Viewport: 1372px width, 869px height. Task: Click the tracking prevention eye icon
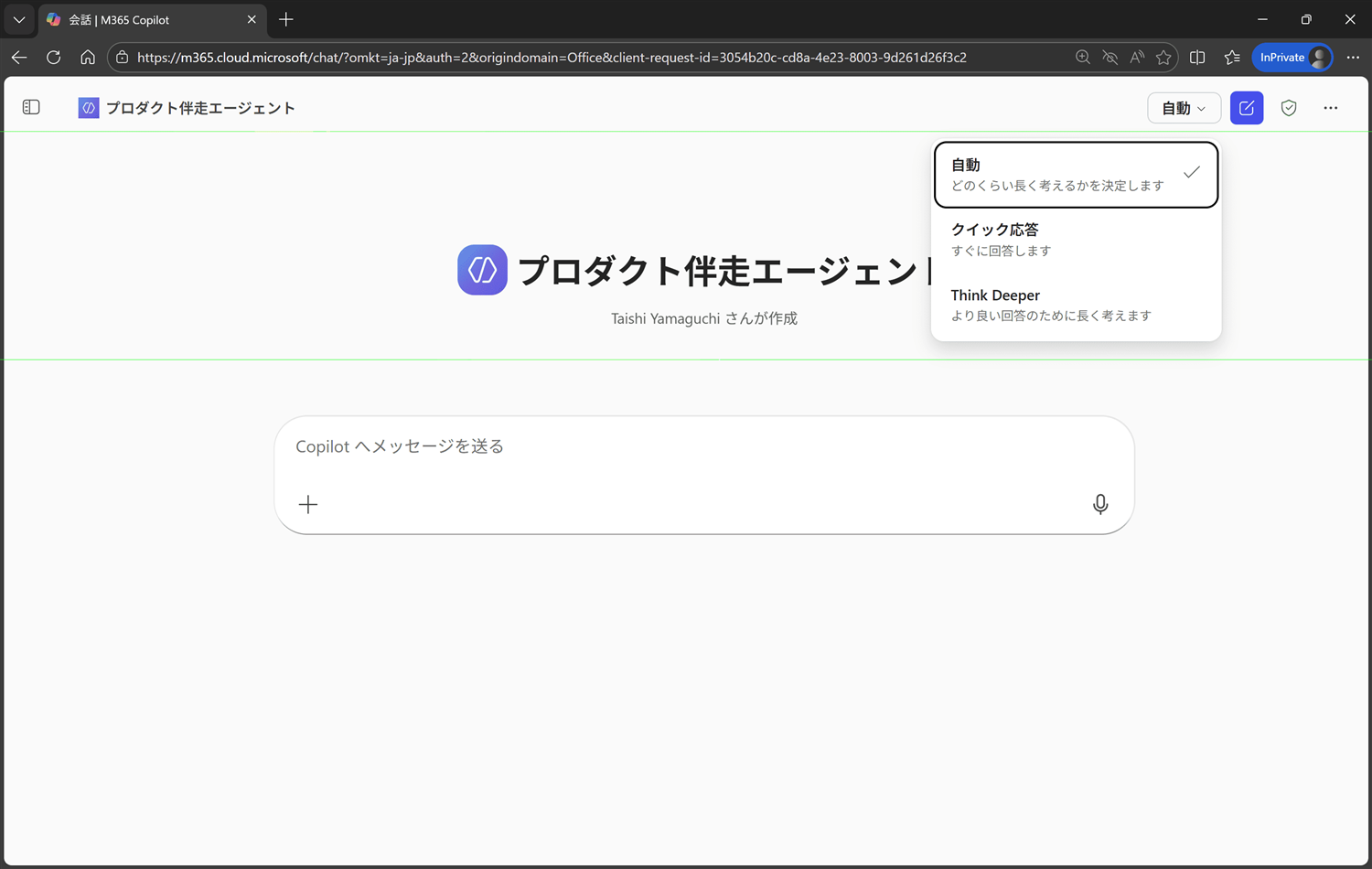(1109, 57)
